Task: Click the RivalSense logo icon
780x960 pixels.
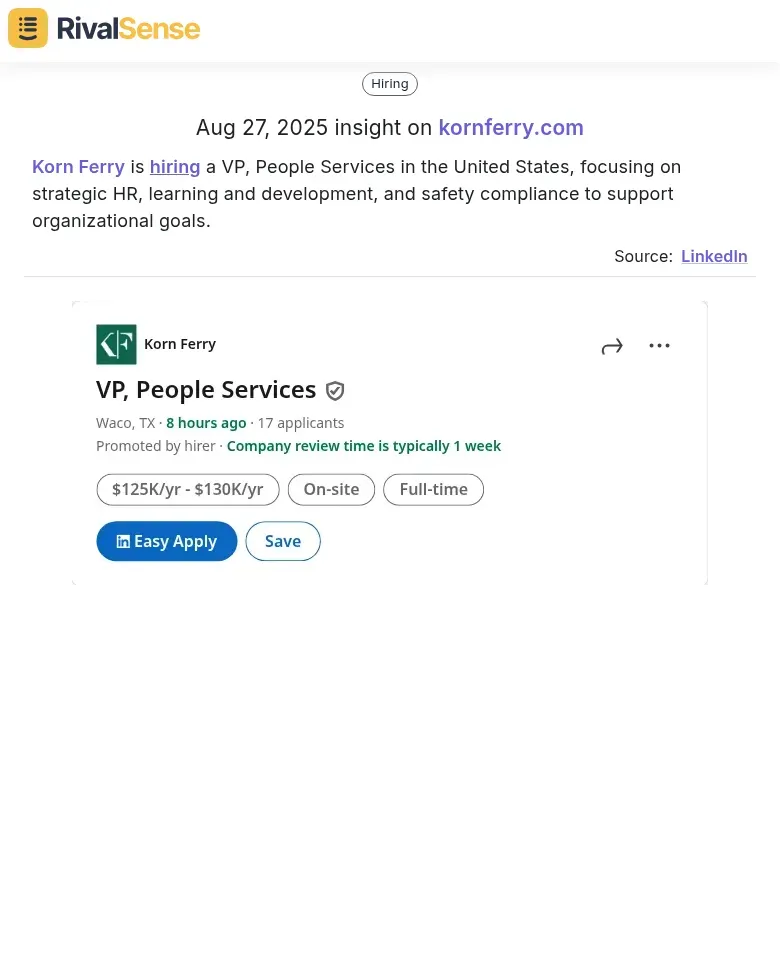Action: tap(27, 28)
